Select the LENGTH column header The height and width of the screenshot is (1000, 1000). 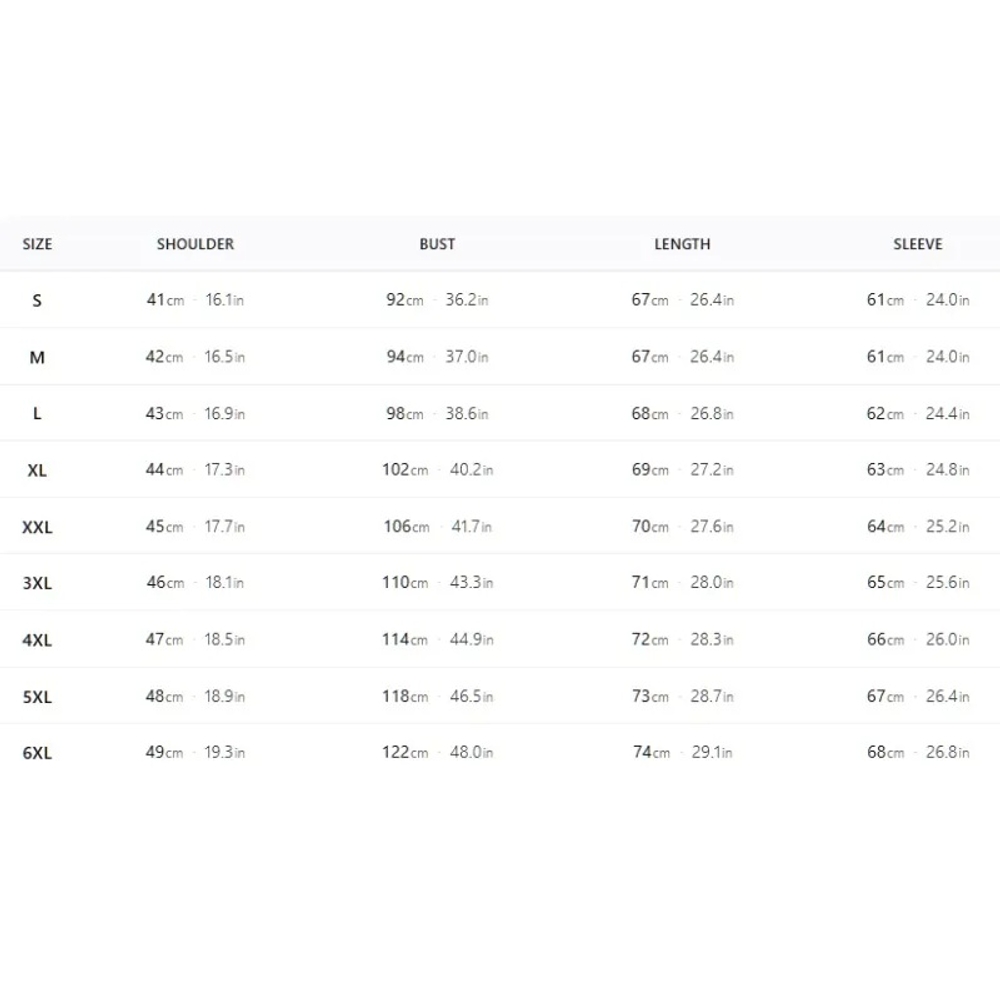682,244
